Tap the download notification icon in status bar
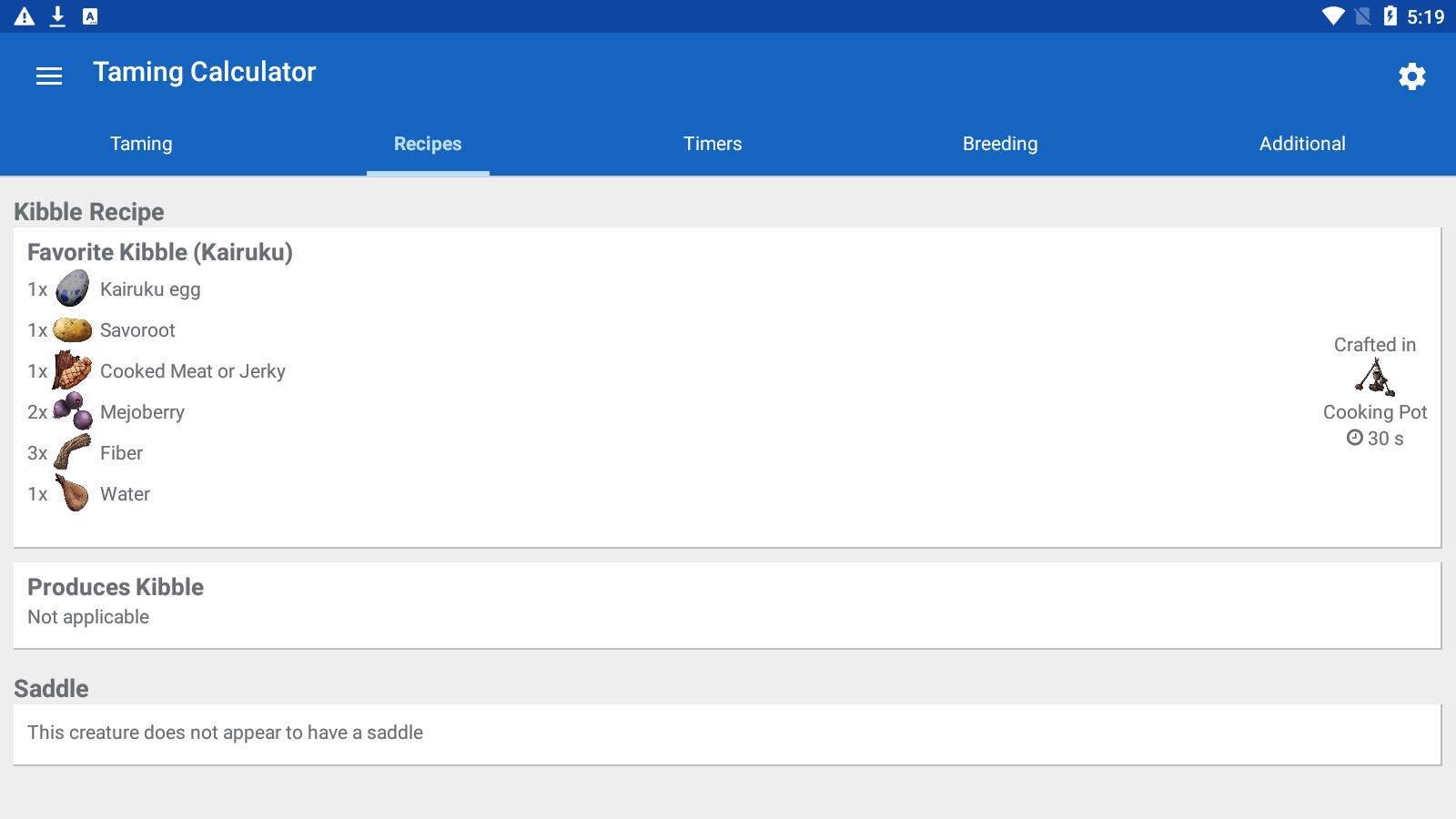Image resolution: width=1456 pixels, height=819 pixels. pyautogui.click(x=57, y=16)
